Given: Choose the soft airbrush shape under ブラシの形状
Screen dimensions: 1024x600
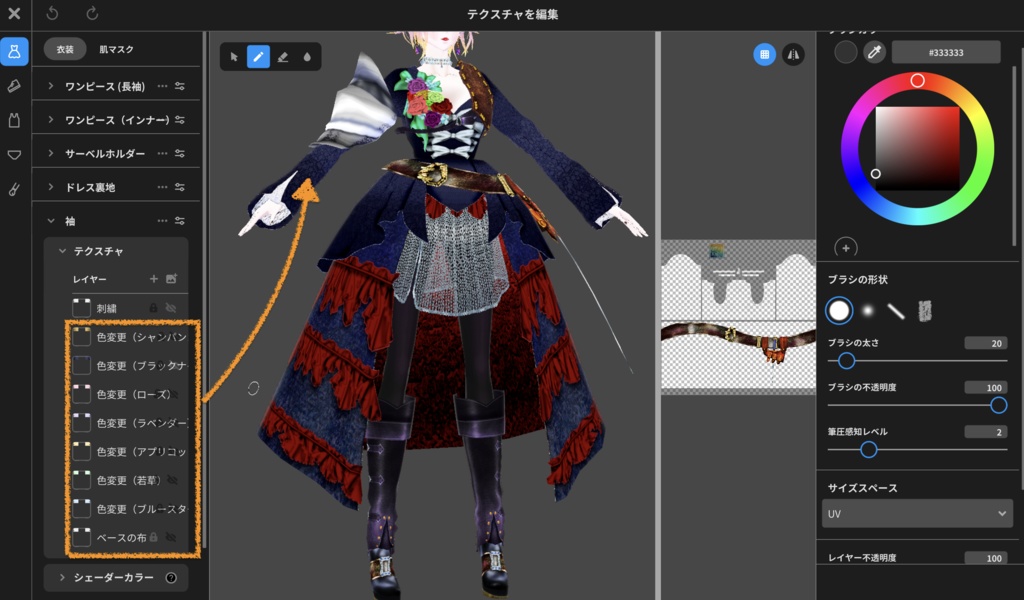Looking at the screenshot, I should (x=866, y=311).
